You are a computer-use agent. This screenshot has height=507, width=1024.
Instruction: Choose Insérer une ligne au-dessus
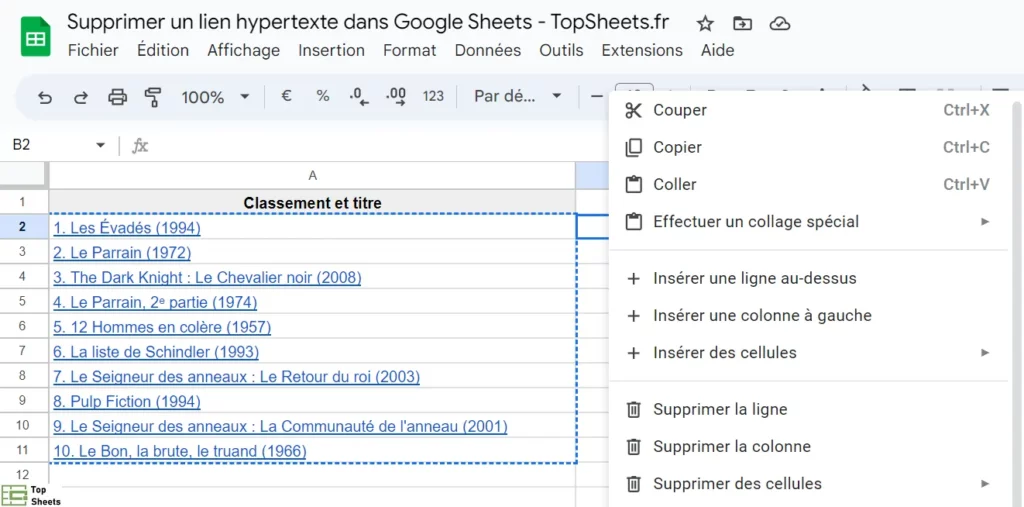[808, 279]
